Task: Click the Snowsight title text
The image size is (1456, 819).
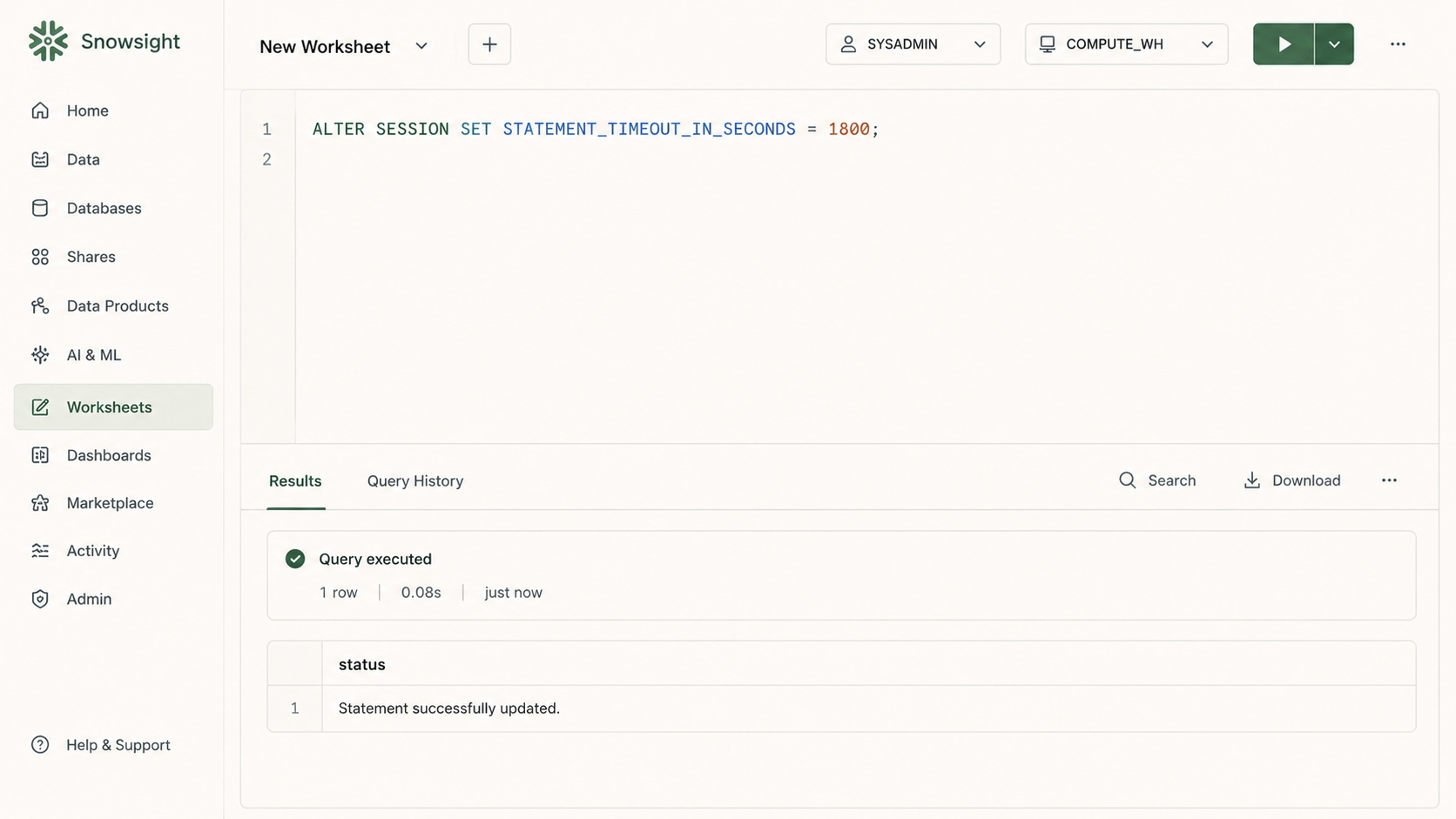Action: click(131, 41)
